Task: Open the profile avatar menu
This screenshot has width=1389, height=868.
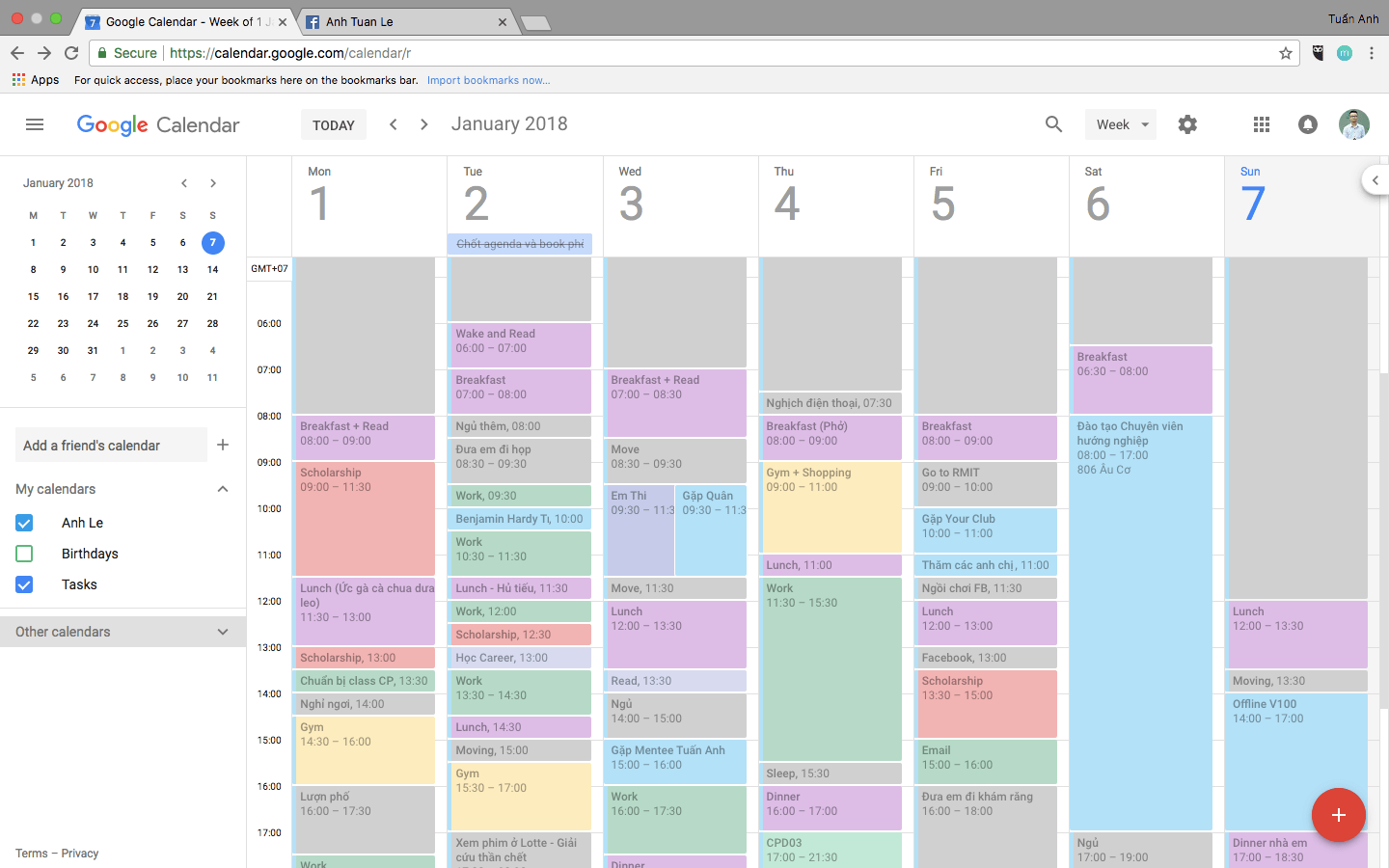Action: tap(1354, 124)
